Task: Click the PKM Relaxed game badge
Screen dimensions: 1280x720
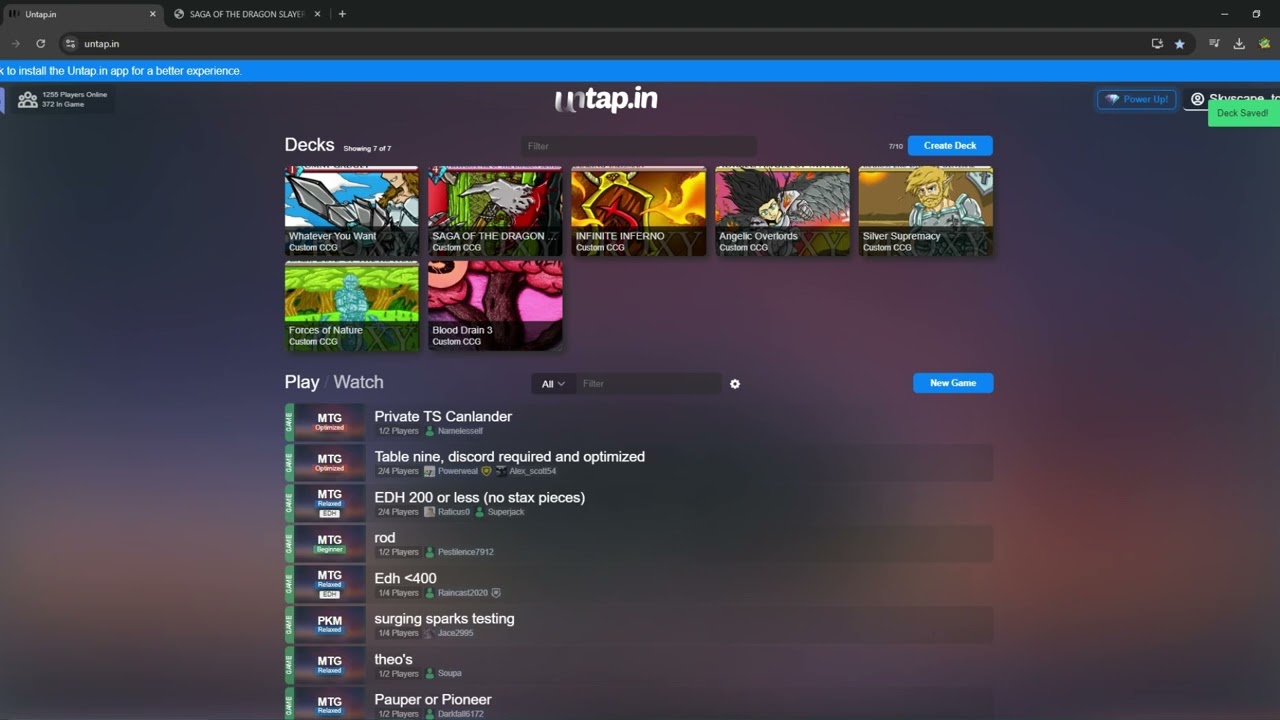Action: click(329, 624)
